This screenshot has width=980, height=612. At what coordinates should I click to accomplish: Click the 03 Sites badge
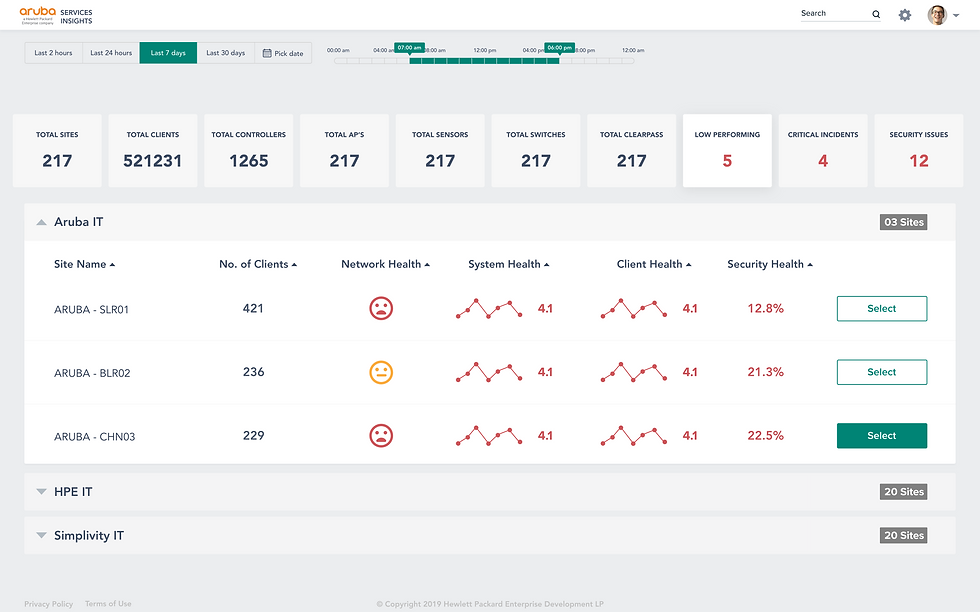click(903, 222)
